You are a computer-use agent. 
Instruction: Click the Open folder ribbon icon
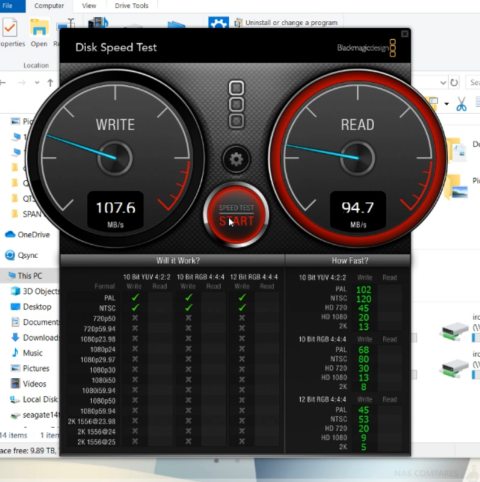pyautogui.click(x=39, y=28)
